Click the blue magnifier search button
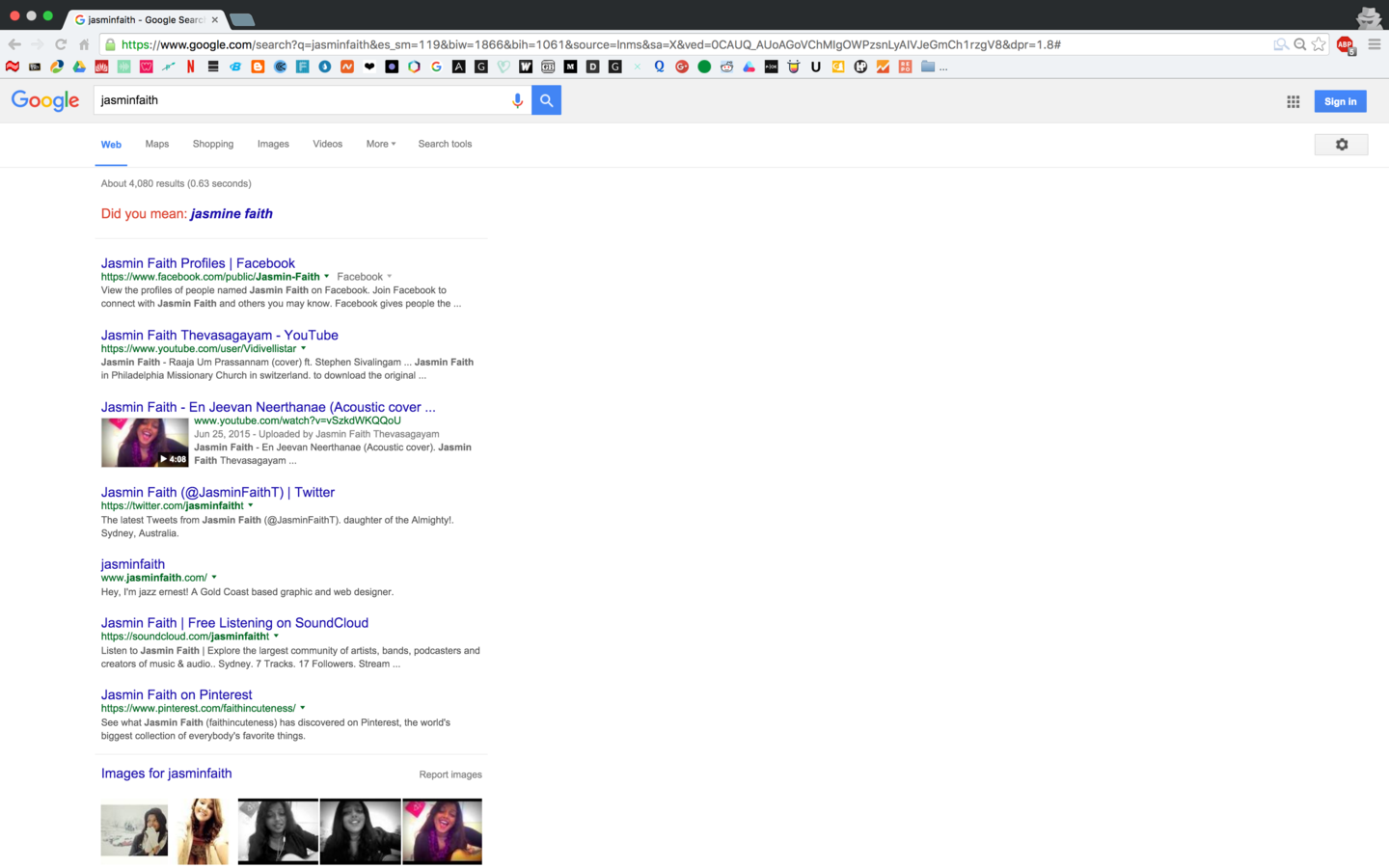Viewport: 1389px width, 868px height. coord(546,100)
